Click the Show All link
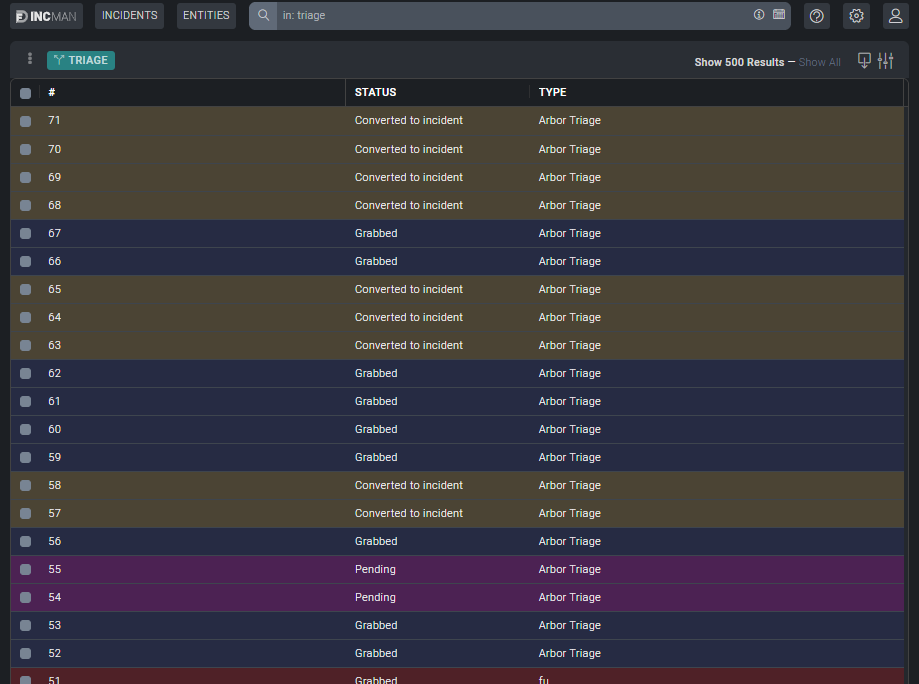 819,62
